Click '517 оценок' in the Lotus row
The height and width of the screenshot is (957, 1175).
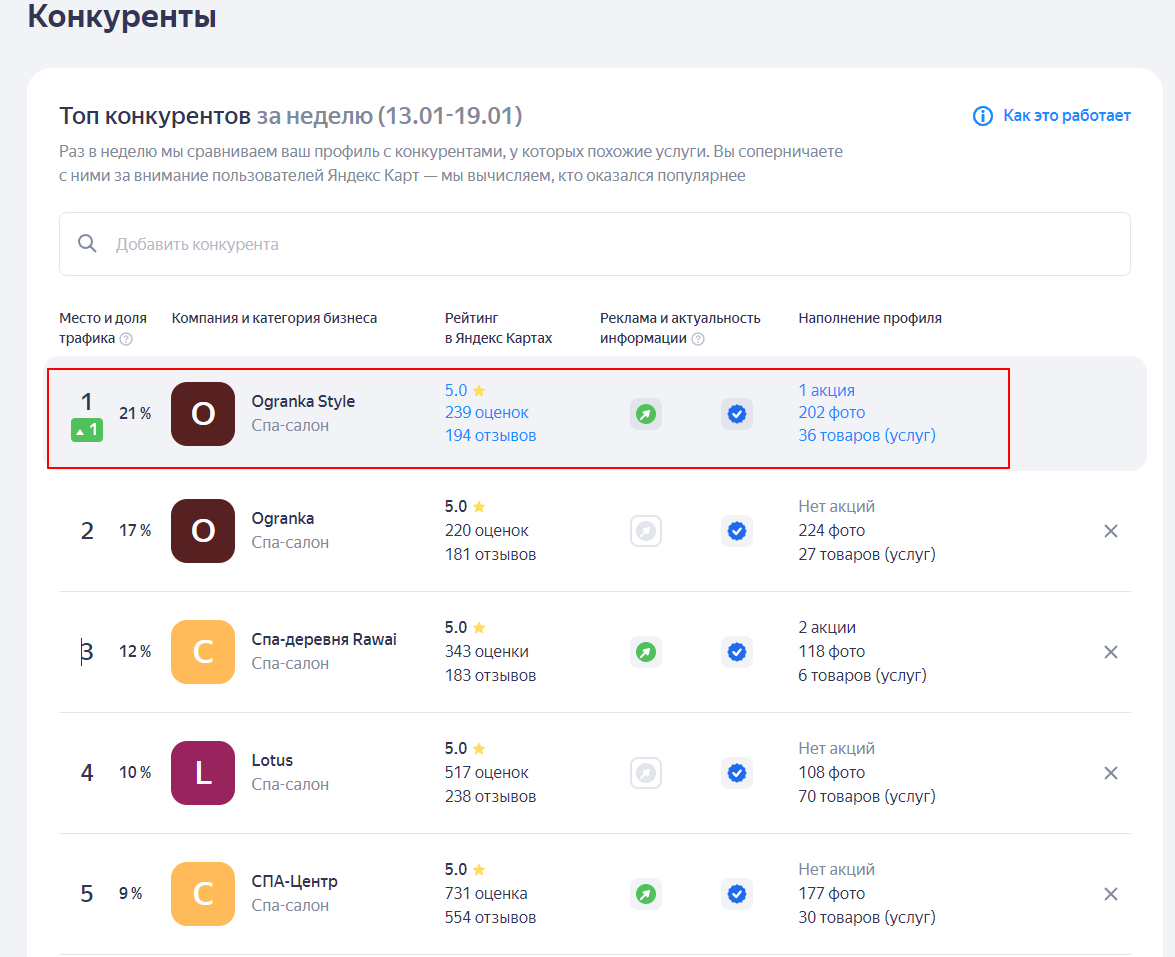coord(486,772)
